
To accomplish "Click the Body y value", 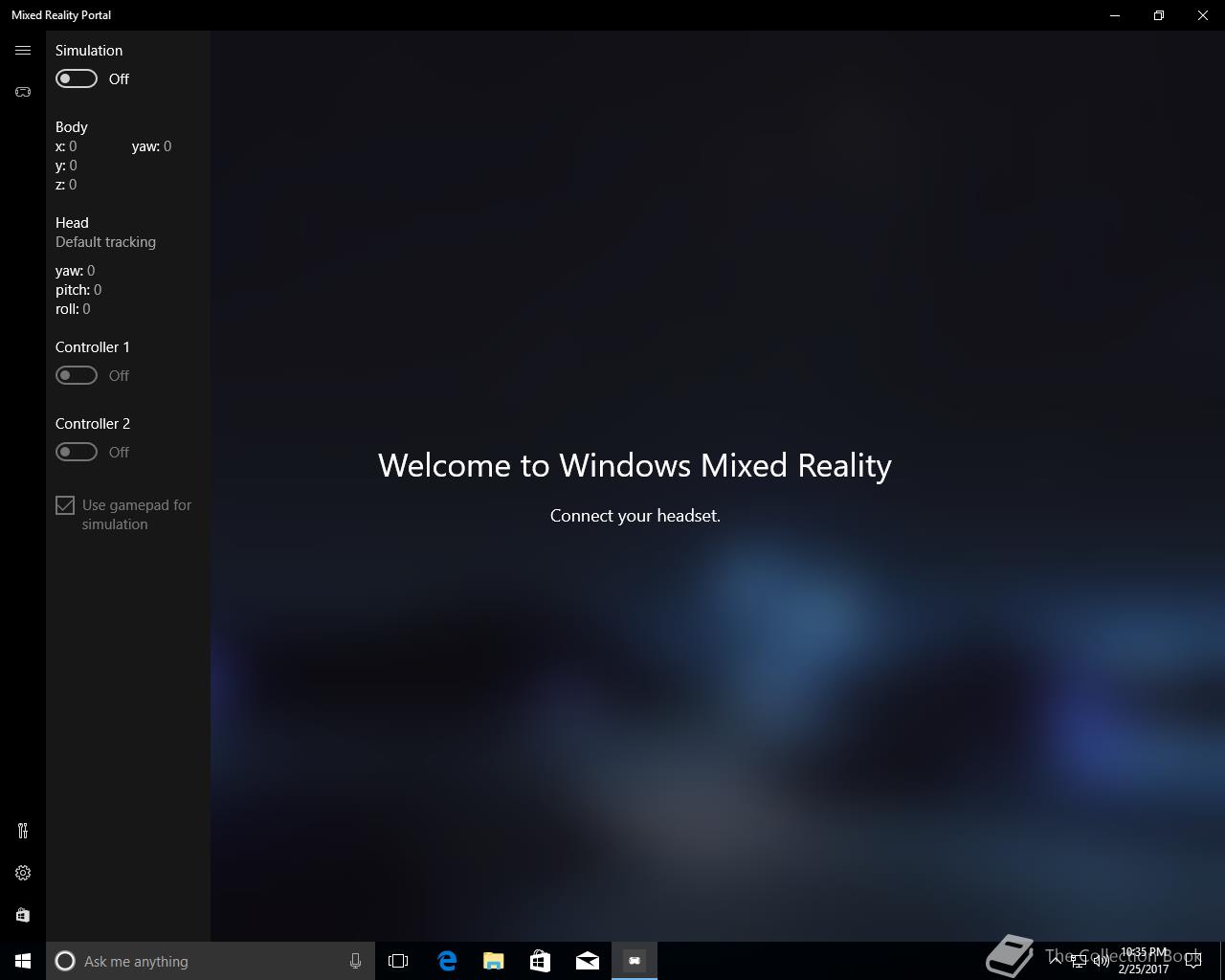I will (73, 166).
